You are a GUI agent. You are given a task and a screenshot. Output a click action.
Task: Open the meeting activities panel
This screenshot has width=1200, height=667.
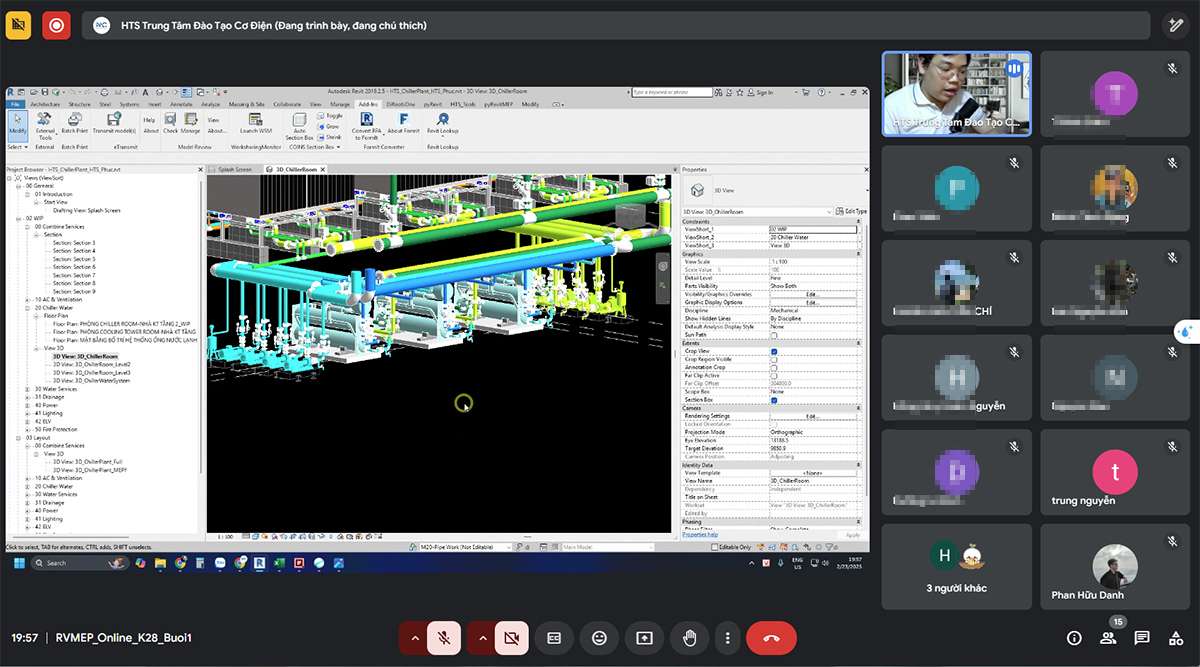point(1175,638)
